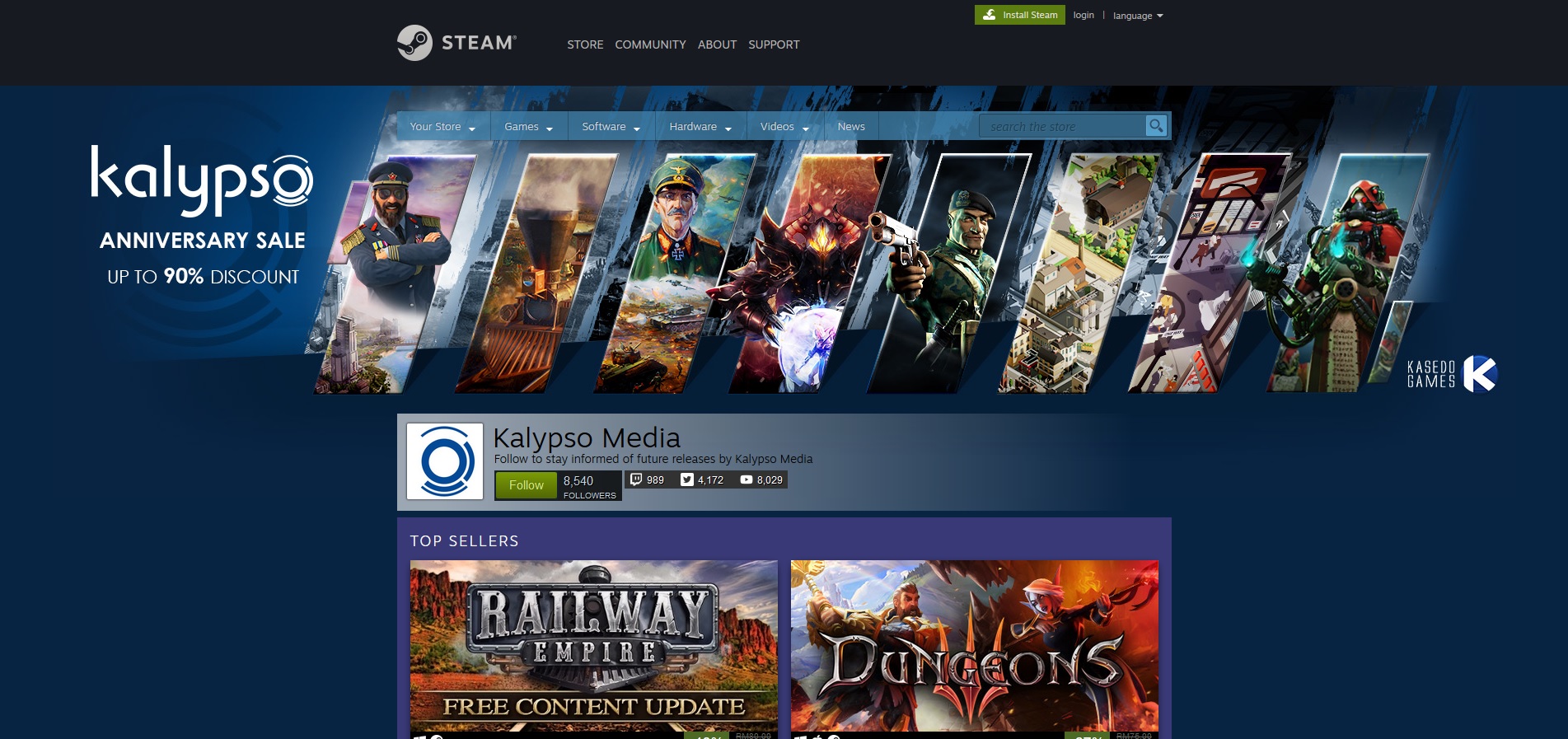Viewport: 1568px width, 739px height.
Task: Click the store search magnifier icon
Action: (1156, 126)
